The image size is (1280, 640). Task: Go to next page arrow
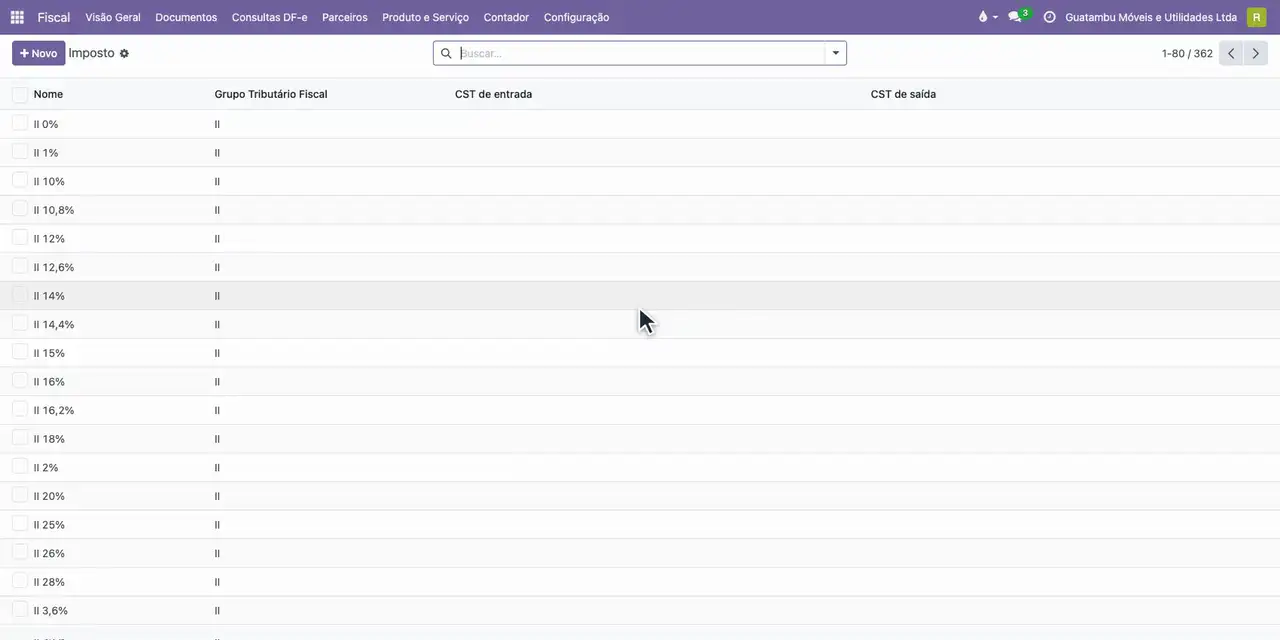pyautogui.click(x=1256, y=53)
